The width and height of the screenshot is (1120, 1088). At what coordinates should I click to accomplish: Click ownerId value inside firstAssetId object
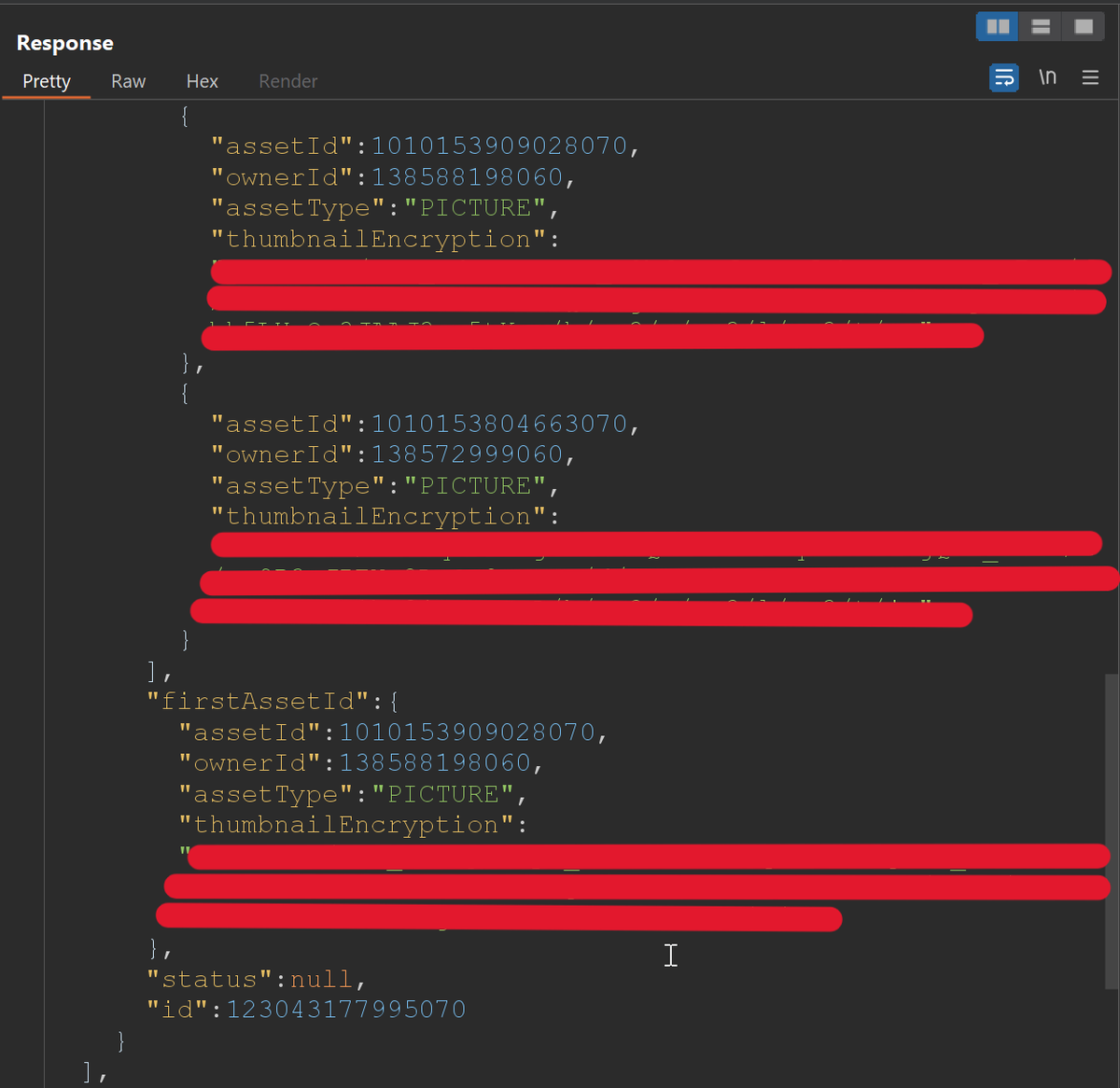pyautogui.click(x=436, y=763)
